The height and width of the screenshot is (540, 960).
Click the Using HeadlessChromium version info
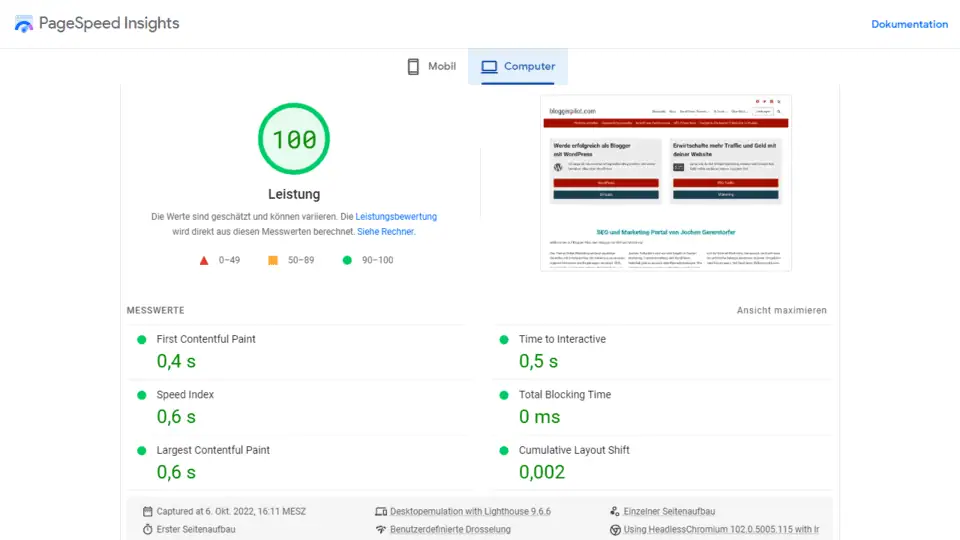[721, 529]
